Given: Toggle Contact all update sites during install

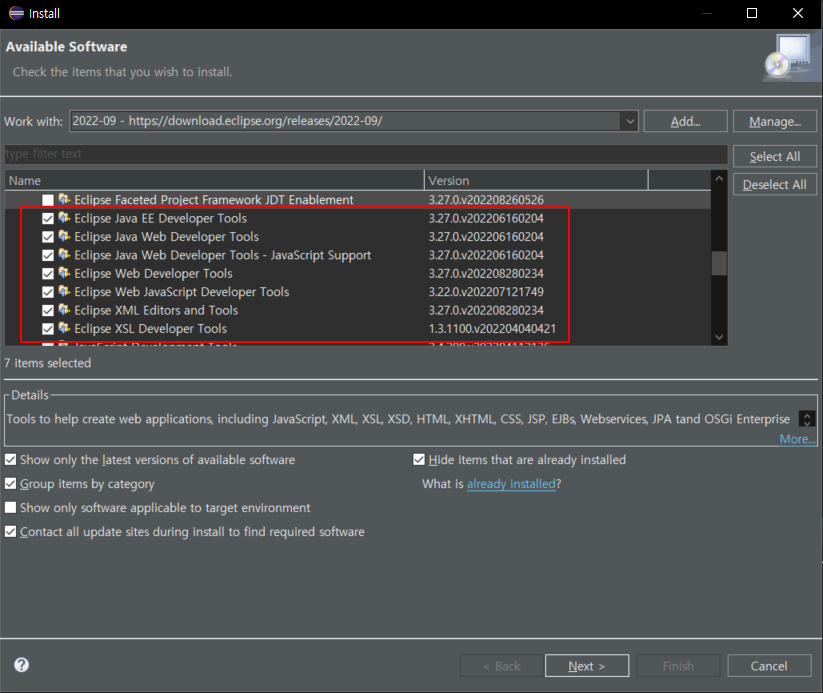Looking at the screenshot, I should (10, 531).
